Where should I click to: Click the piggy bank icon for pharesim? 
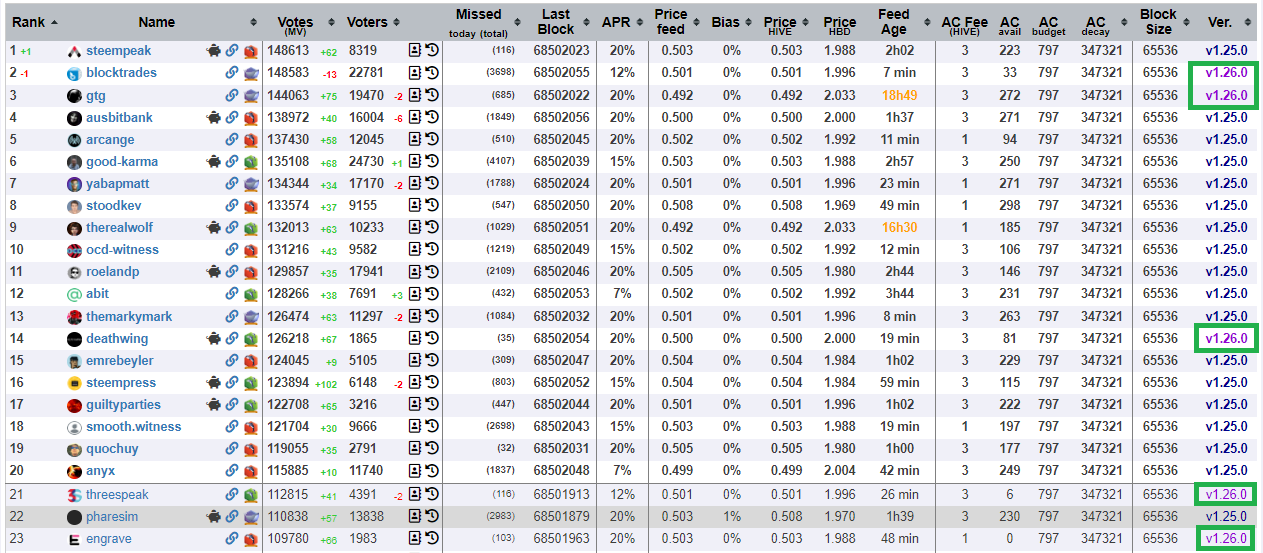[x=213, y=516]
